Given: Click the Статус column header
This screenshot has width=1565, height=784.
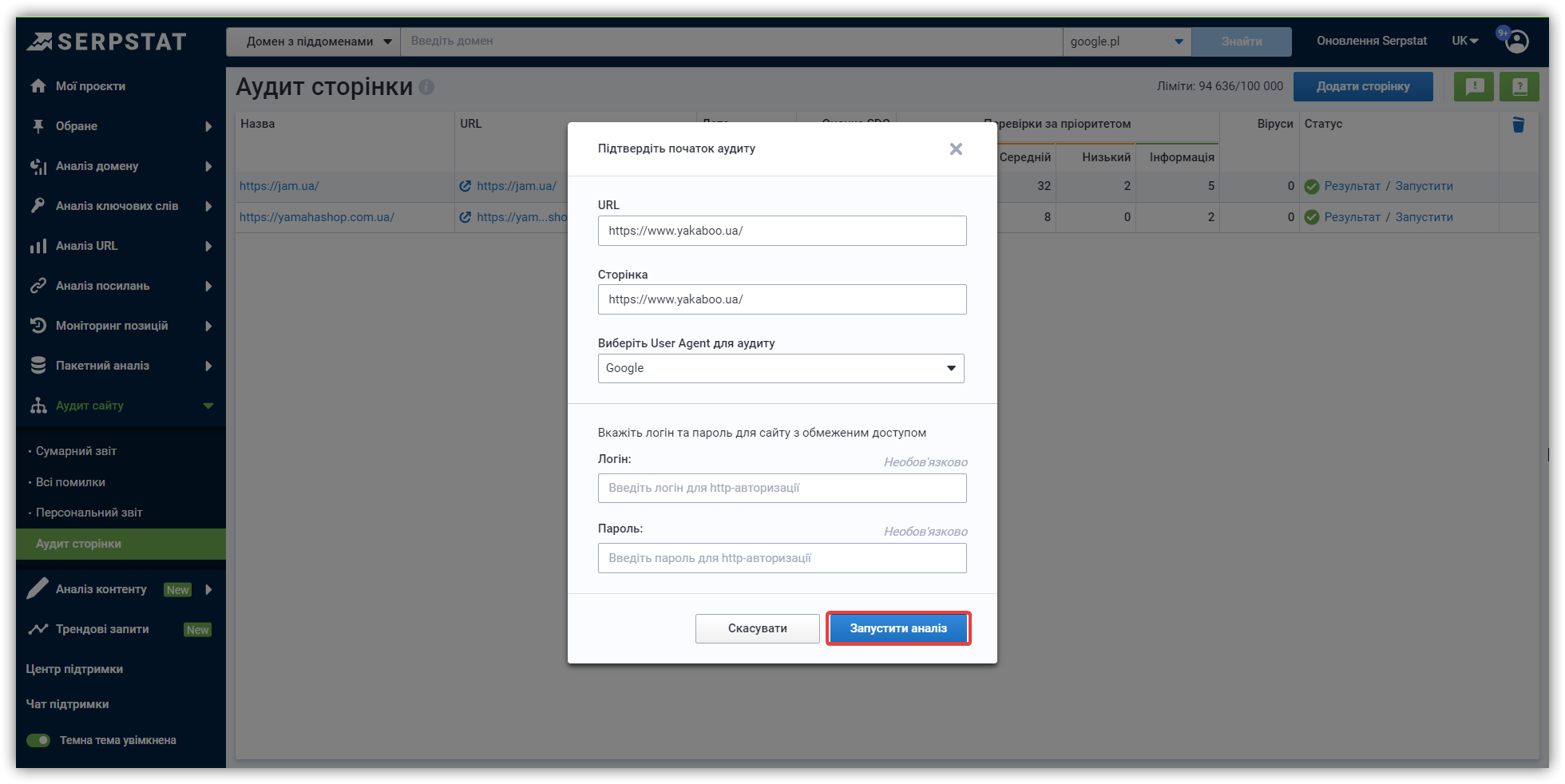Looking at the screenshot, I should click(1323, 124).
